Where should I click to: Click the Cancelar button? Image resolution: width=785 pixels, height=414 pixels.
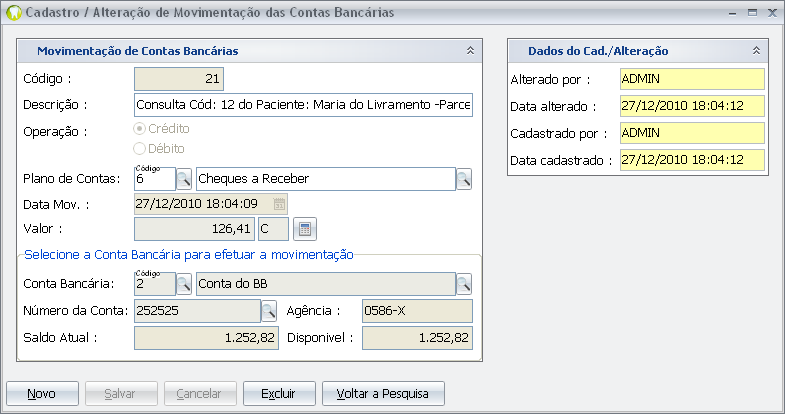click(200, 393)
